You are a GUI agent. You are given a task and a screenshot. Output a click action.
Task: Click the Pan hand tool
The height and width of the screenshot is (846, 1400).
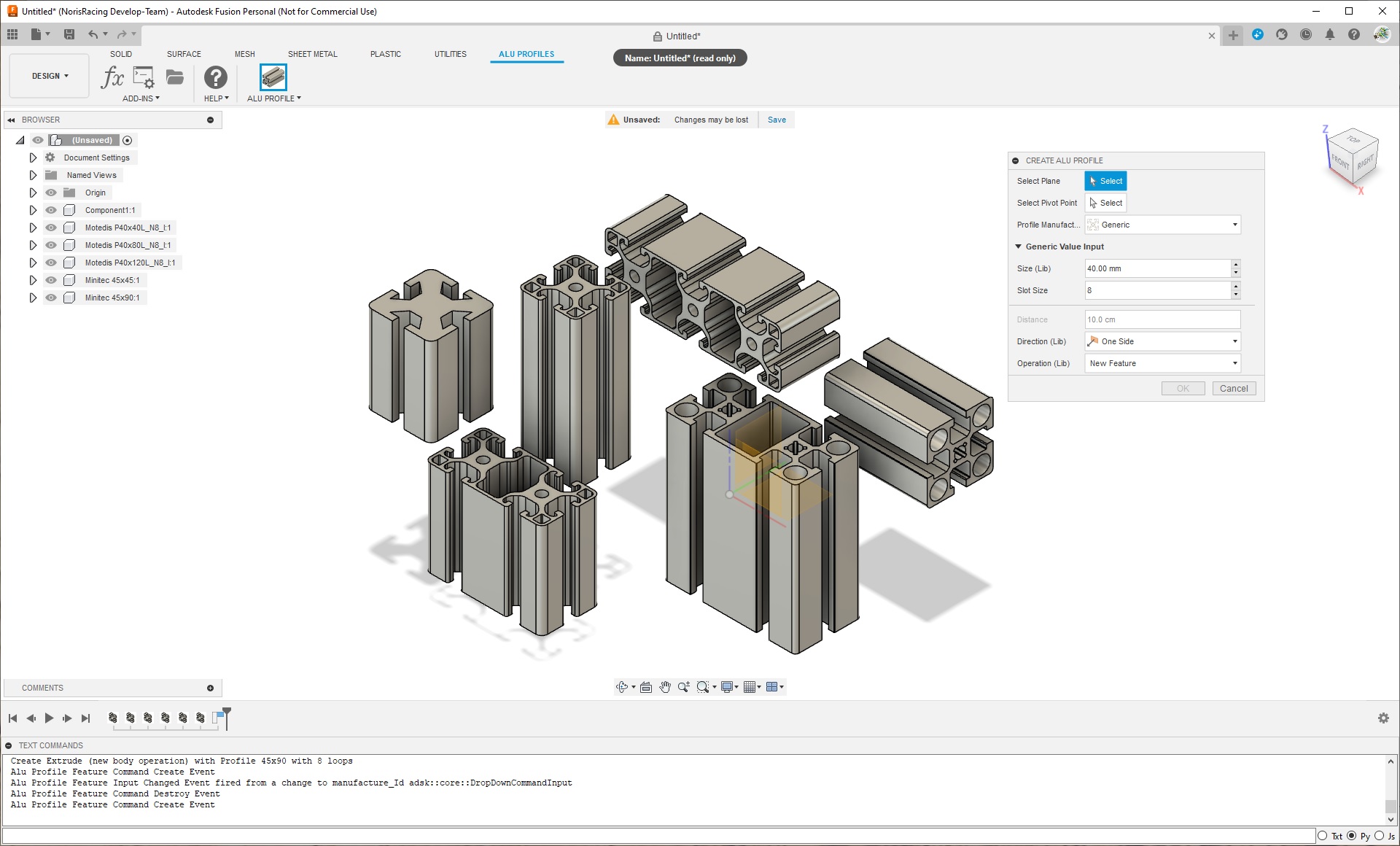point(665,687)
